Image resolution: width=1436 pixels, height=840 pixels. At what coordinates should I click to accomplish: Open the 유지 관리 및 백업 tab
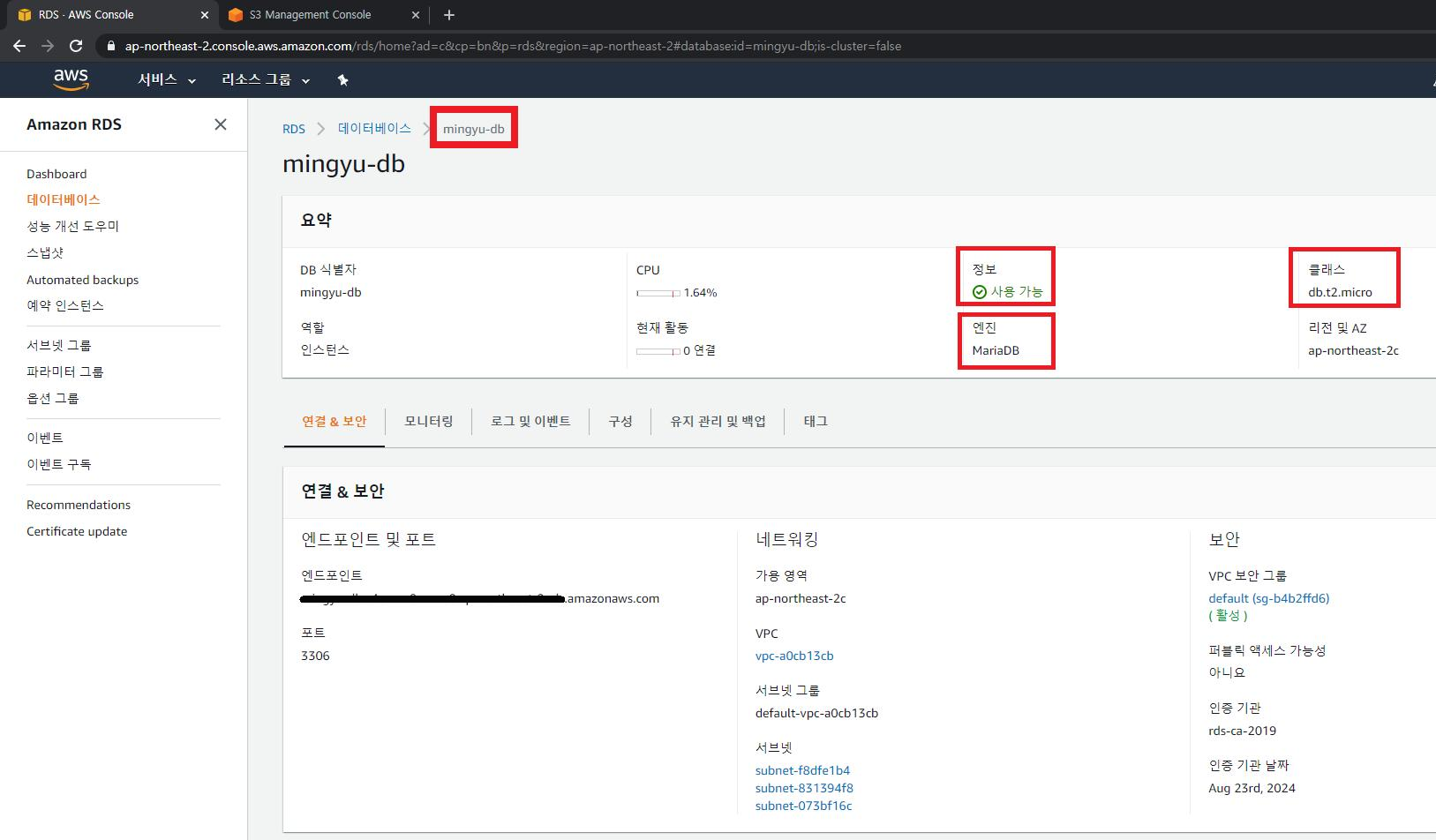[x=718, y=421]
